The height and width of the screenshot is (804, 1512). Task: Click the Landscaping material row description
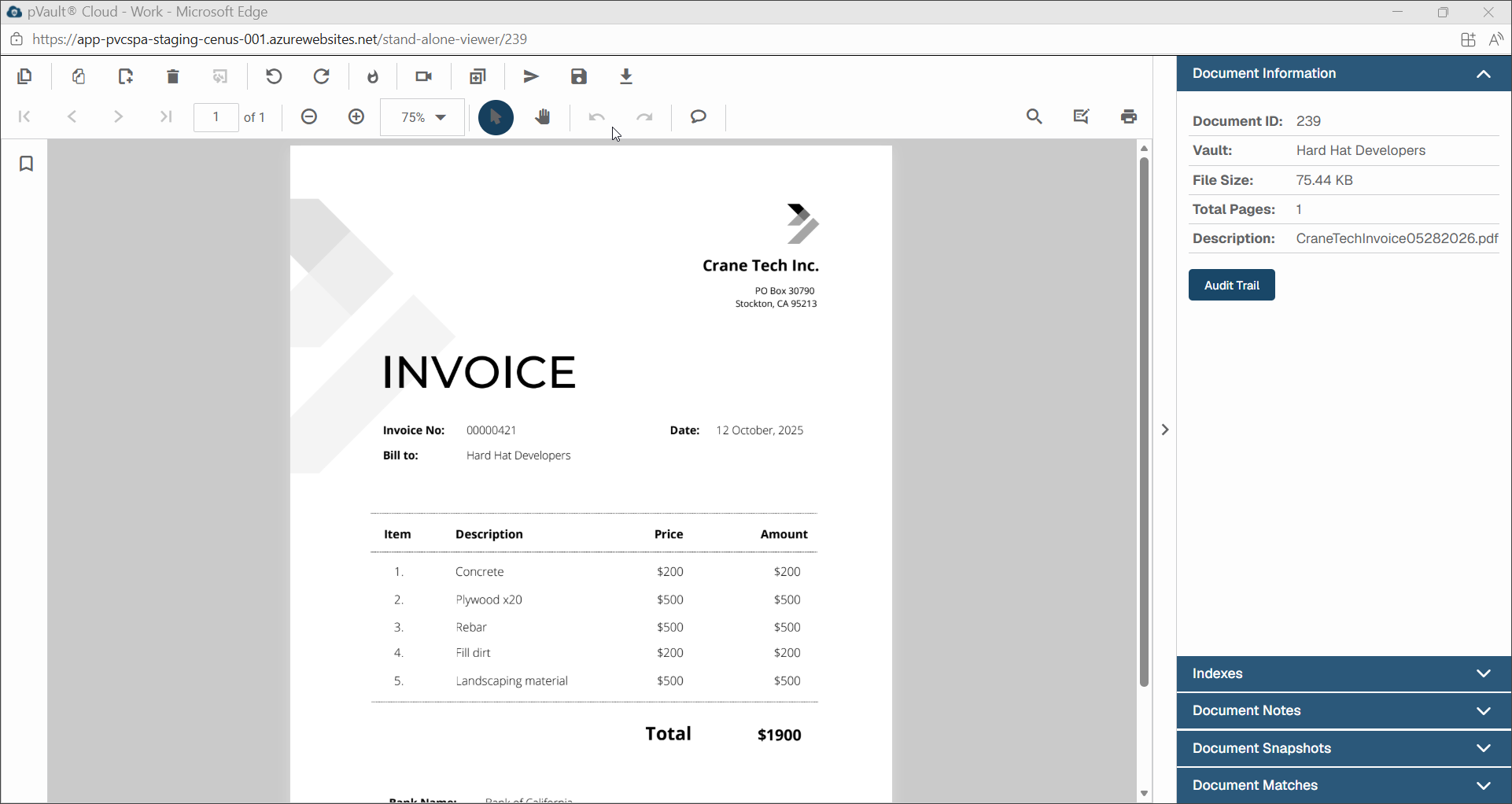point(512,680)
